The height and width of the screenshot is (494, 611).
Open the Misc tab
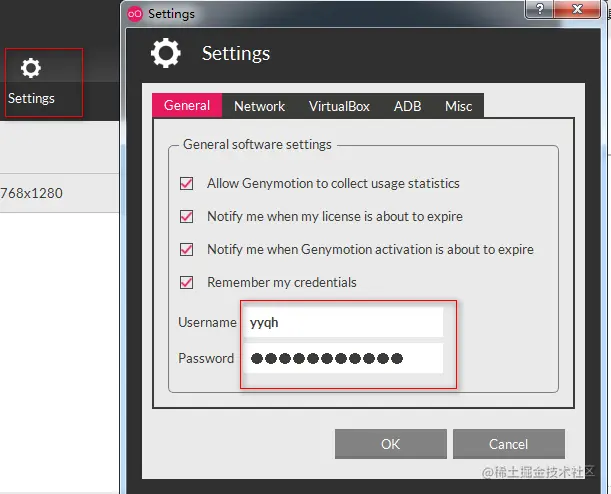pyautogui.click(x=458, y=106)
